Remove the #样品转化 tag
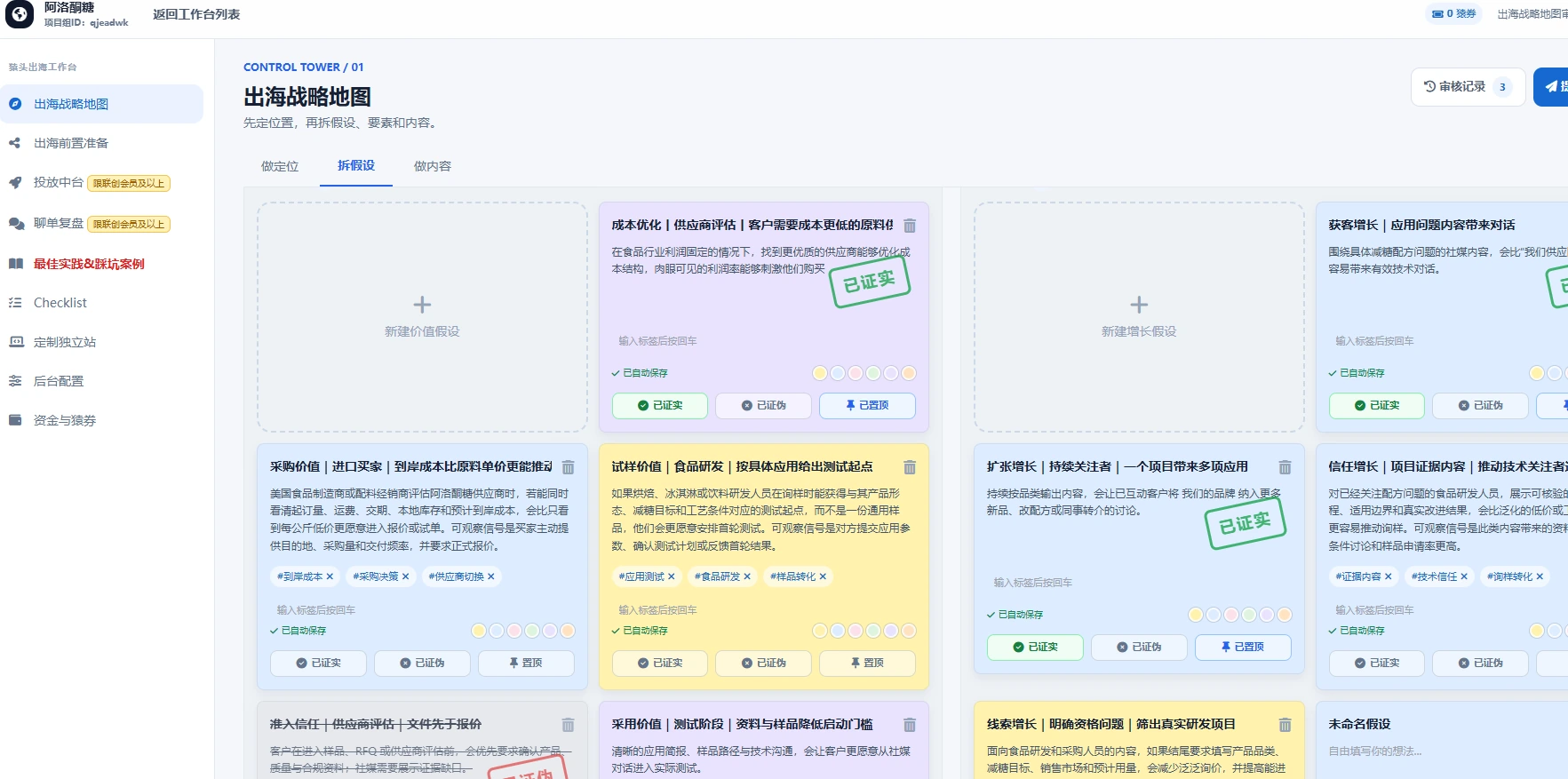The height and width of the screenshot is (779, 1568). (823, 576)
